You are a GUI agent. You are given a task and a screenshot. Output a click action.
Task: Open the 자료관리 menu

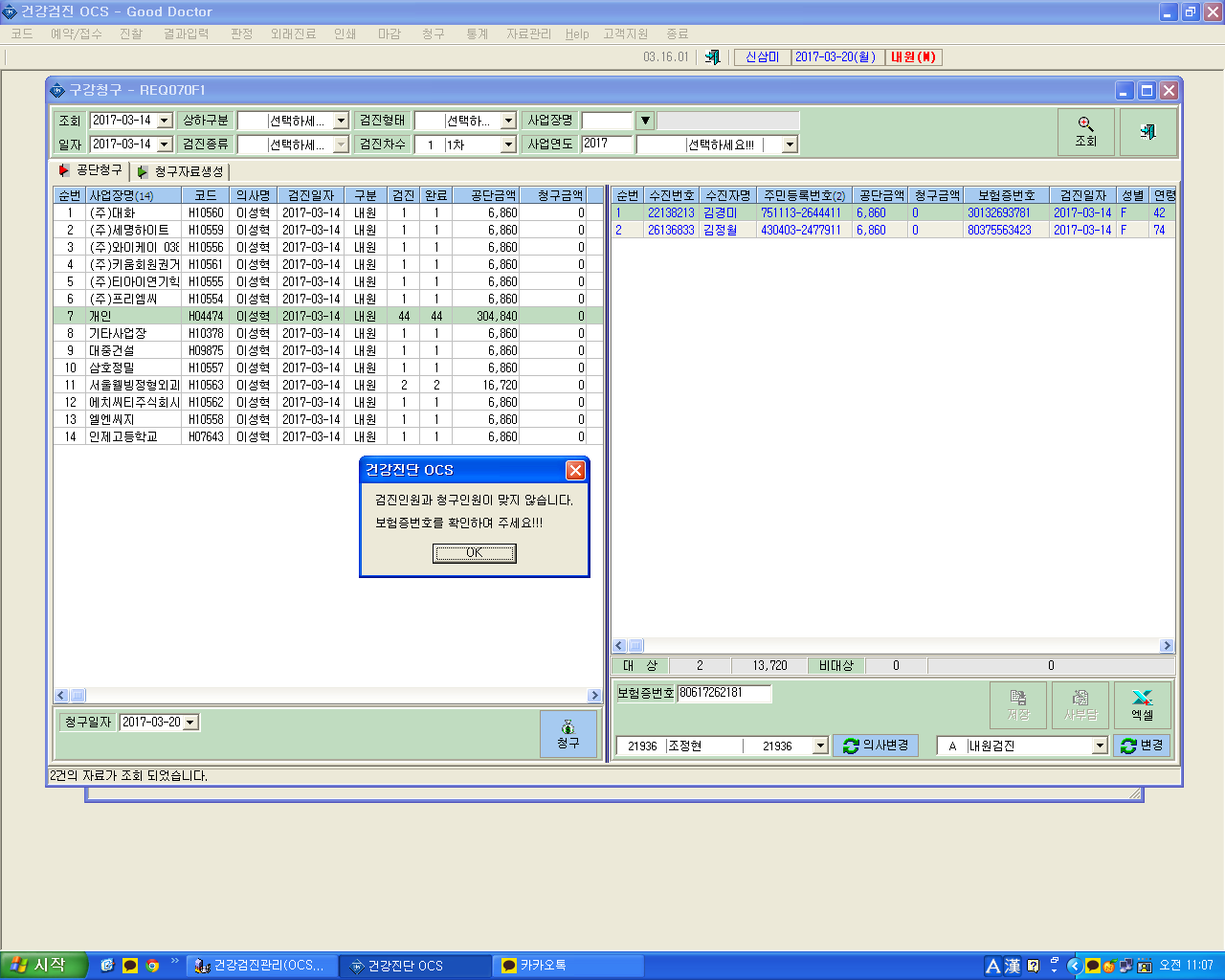[x=528, y=33]
